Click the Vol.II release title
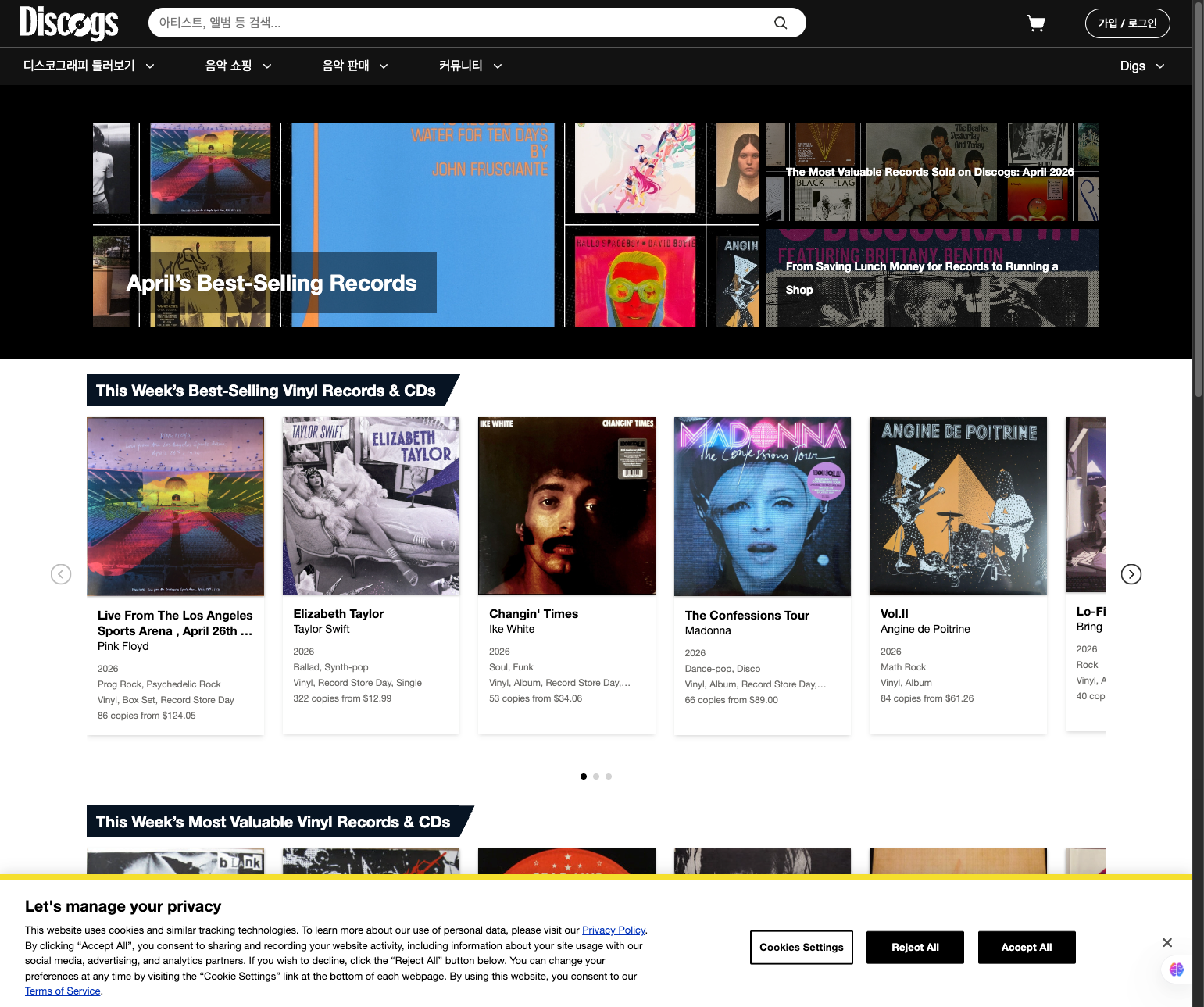1204x1007 pixels. coord(895,614)
